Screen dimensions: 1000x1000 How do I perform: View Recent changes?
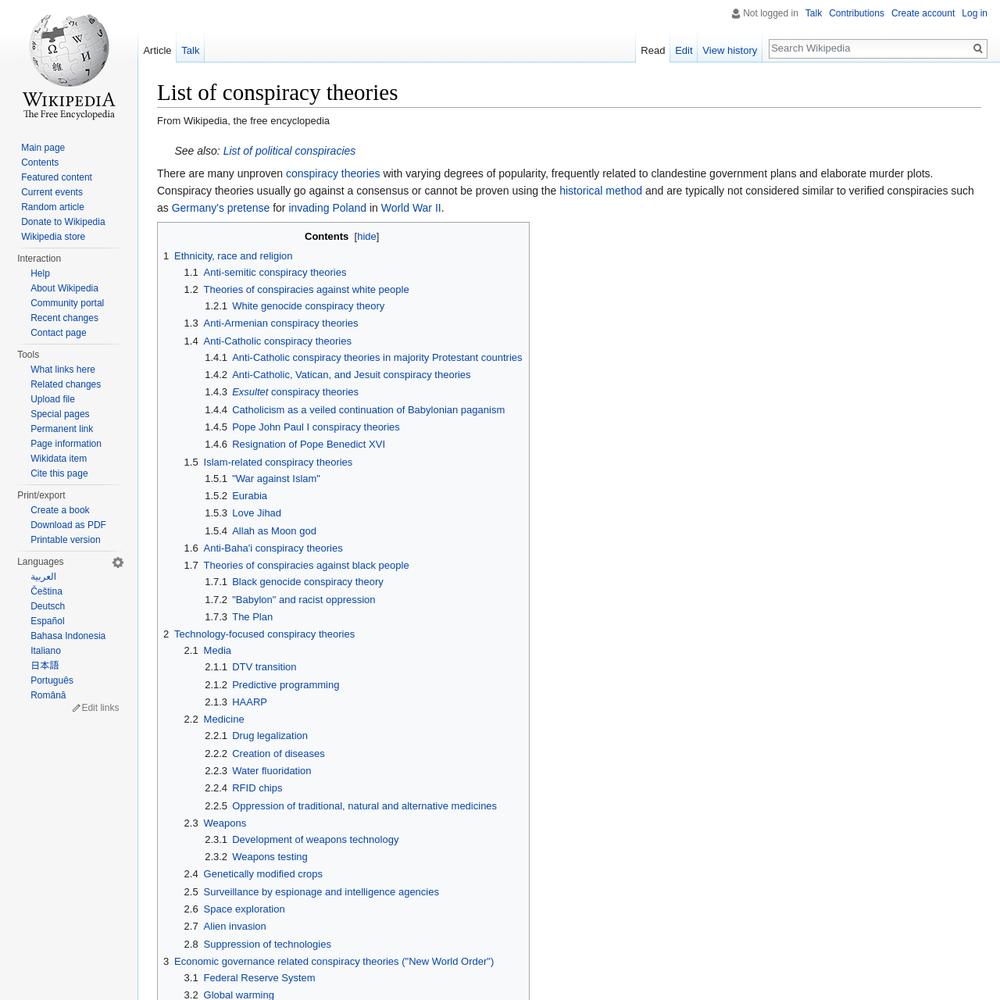point(64,318)
